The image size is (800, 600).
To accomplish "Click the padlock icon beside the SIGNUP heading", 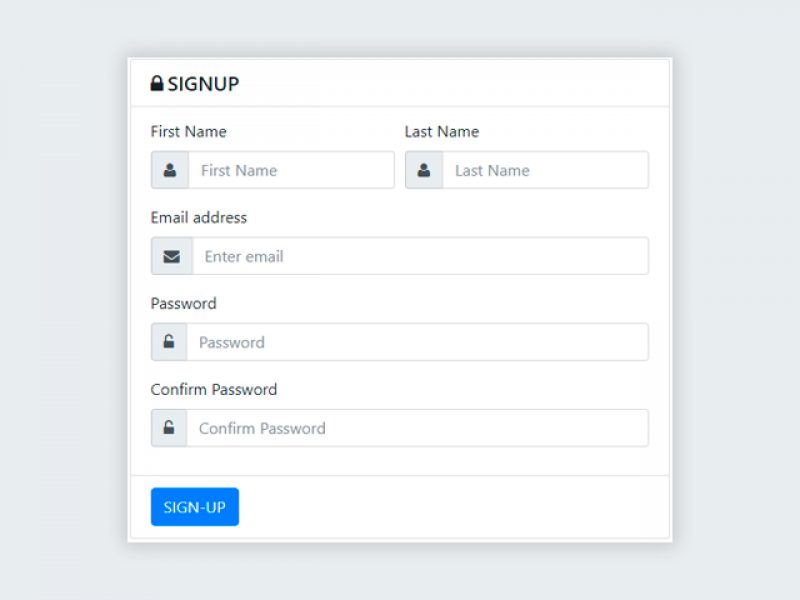I will [157, 84].
